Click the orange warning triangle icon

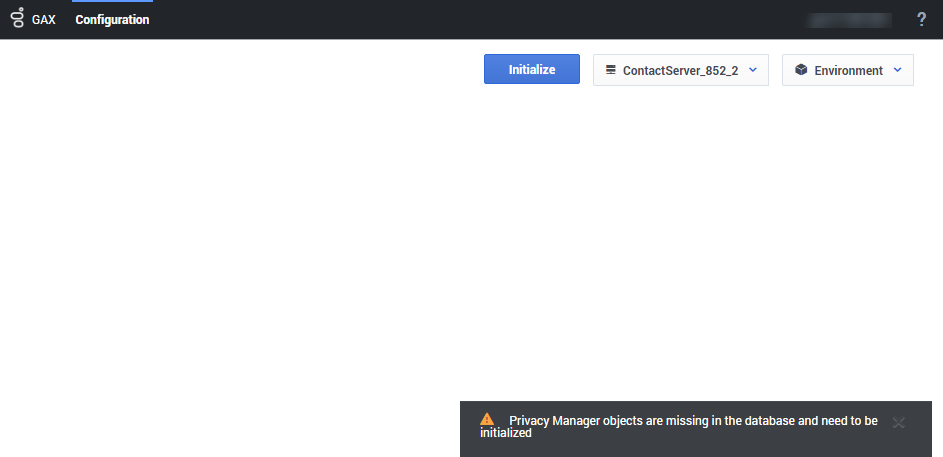(487, 419)
